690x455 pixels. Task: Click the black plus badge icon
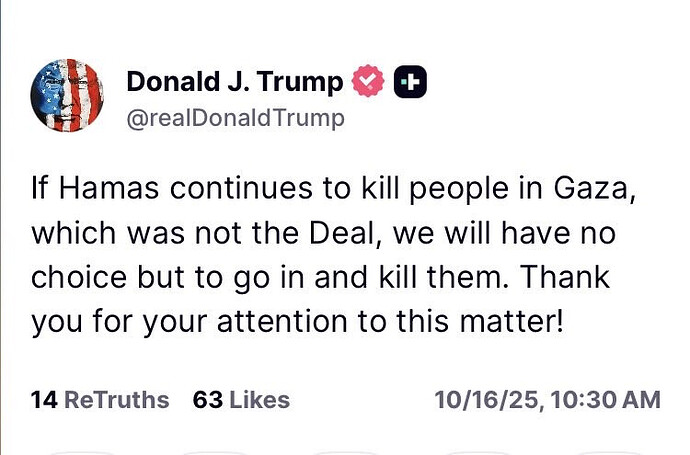pyautogui.click(x=410, y=82)
